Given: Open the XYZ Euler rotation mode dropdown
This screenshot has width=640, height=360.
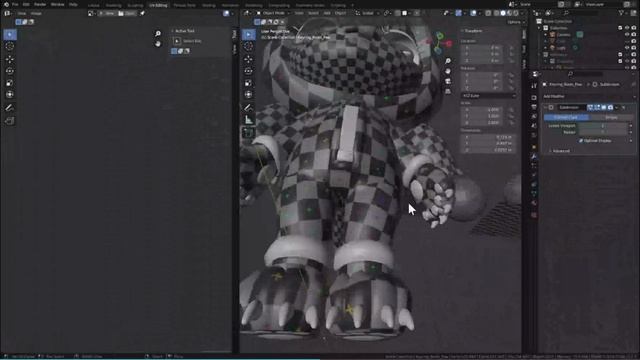Looking at the screenshot, I should pos(489,96).
